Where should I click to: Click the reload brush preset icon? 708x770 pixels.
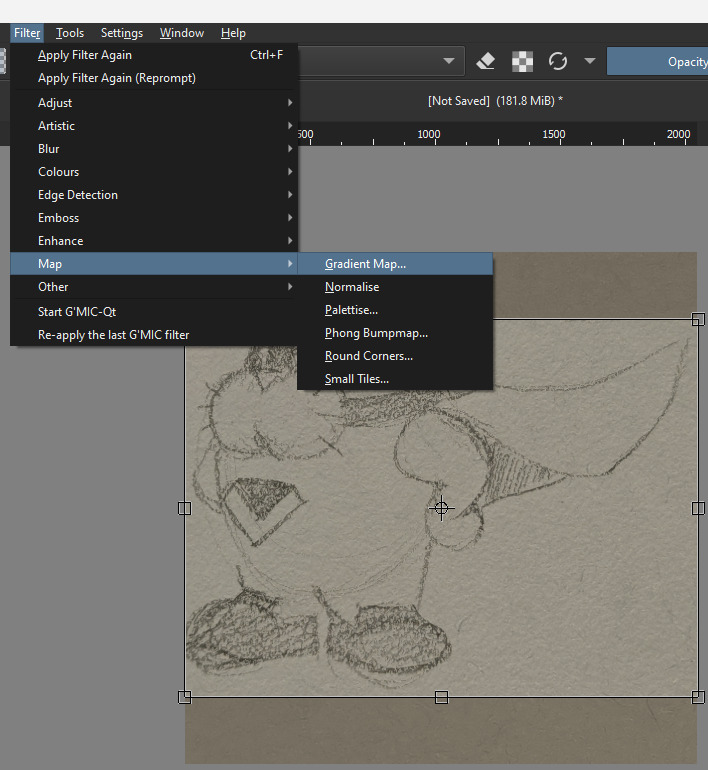click(558, 61)
